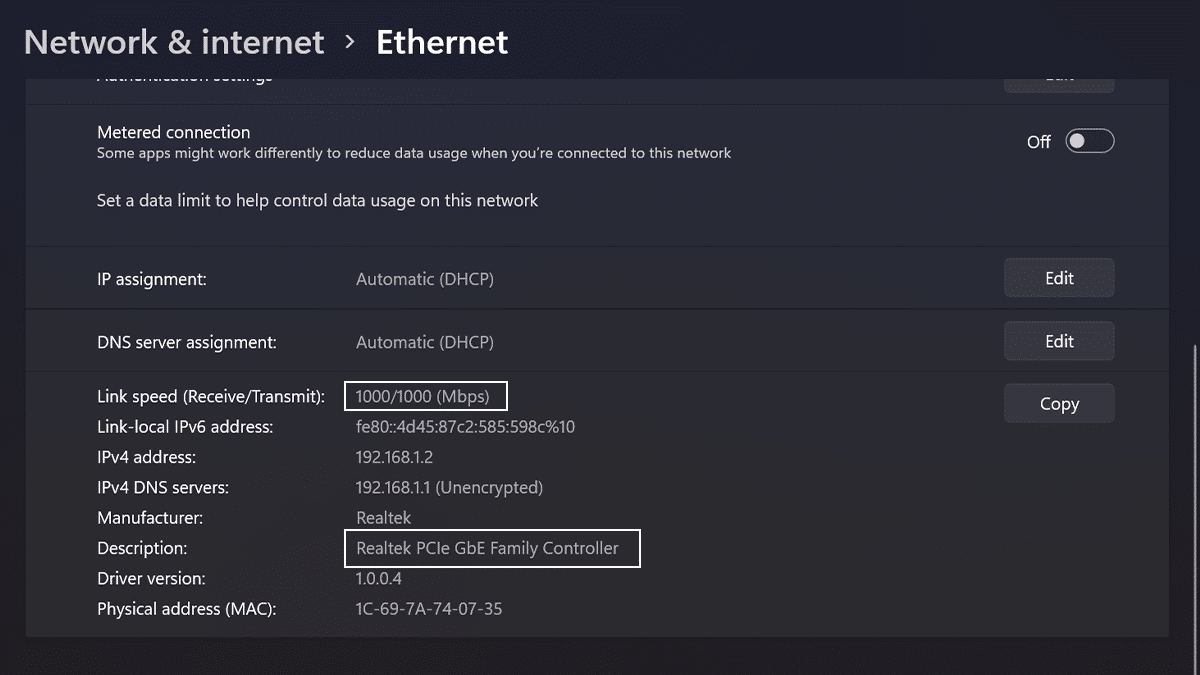
Task: Click the IPv4 DNS server 192.168.1.1 value
Action: [449, 488]
